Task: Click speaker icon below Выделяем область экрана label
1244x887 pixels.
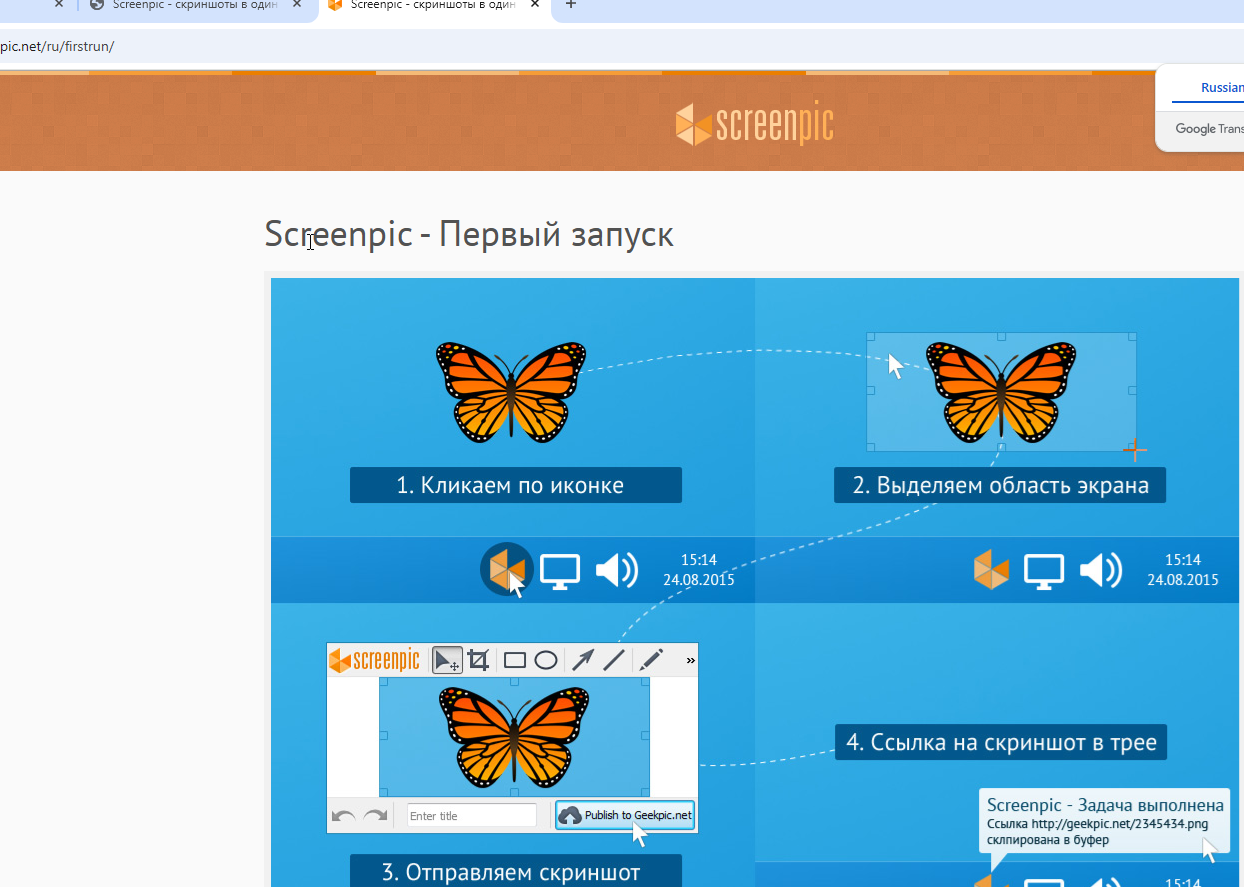Action: pyautogui.click(x=1100, y=571)
